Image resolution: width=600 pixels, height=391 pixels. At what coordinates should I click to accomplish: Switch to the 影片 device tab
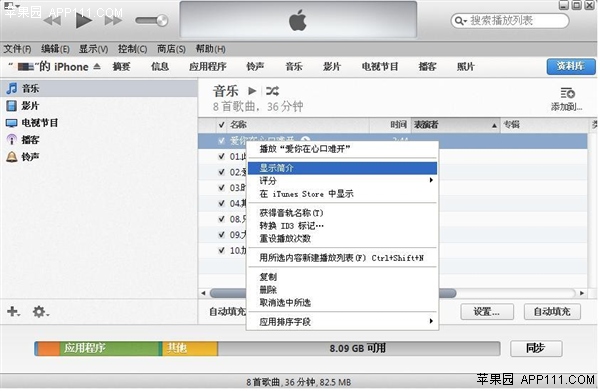coord(332,67)
